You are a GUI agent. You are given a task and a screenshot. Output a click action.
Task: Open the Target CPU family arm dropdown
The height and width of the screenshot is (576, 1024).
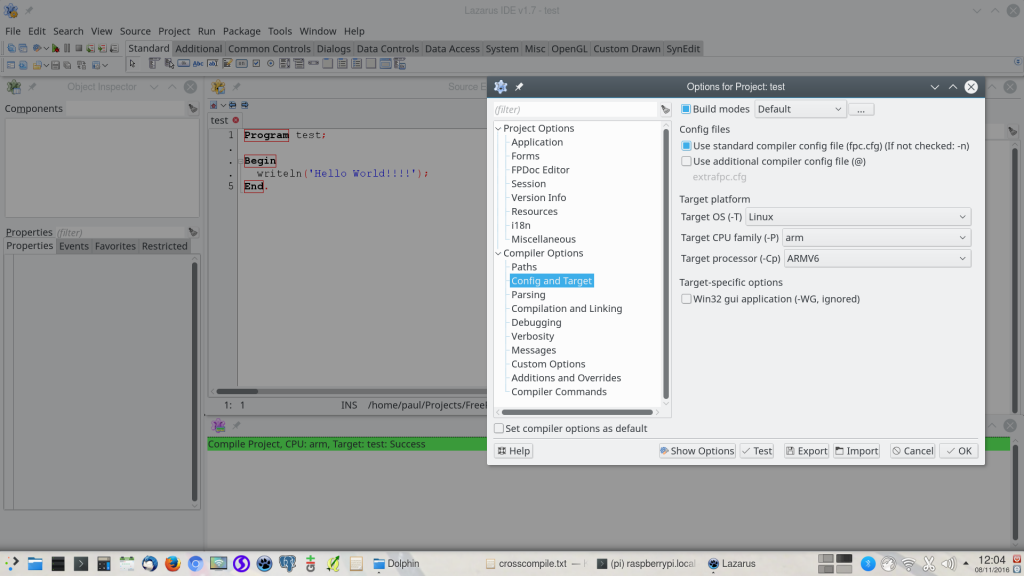click(x=876, y=238)
